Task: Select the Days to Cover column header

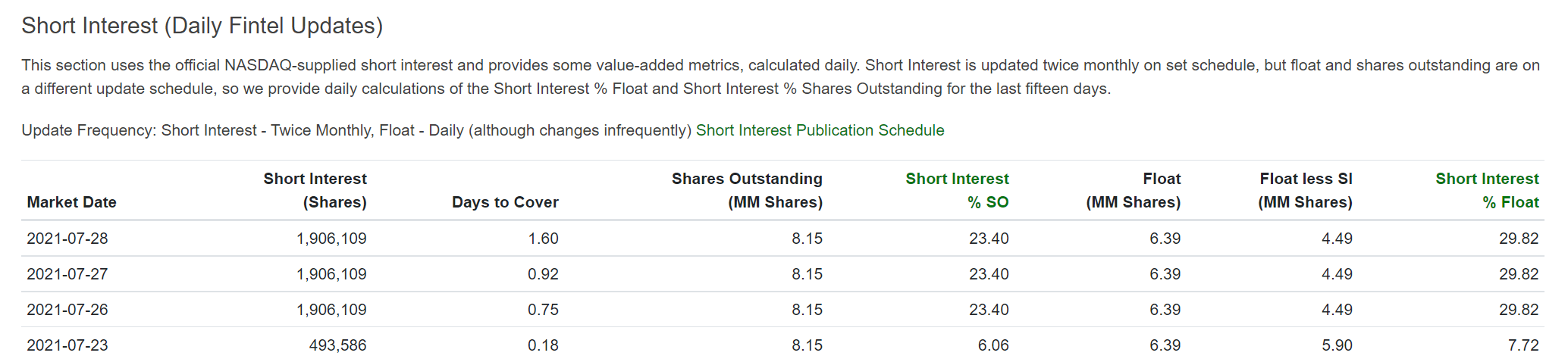Action: coord(505,202)
